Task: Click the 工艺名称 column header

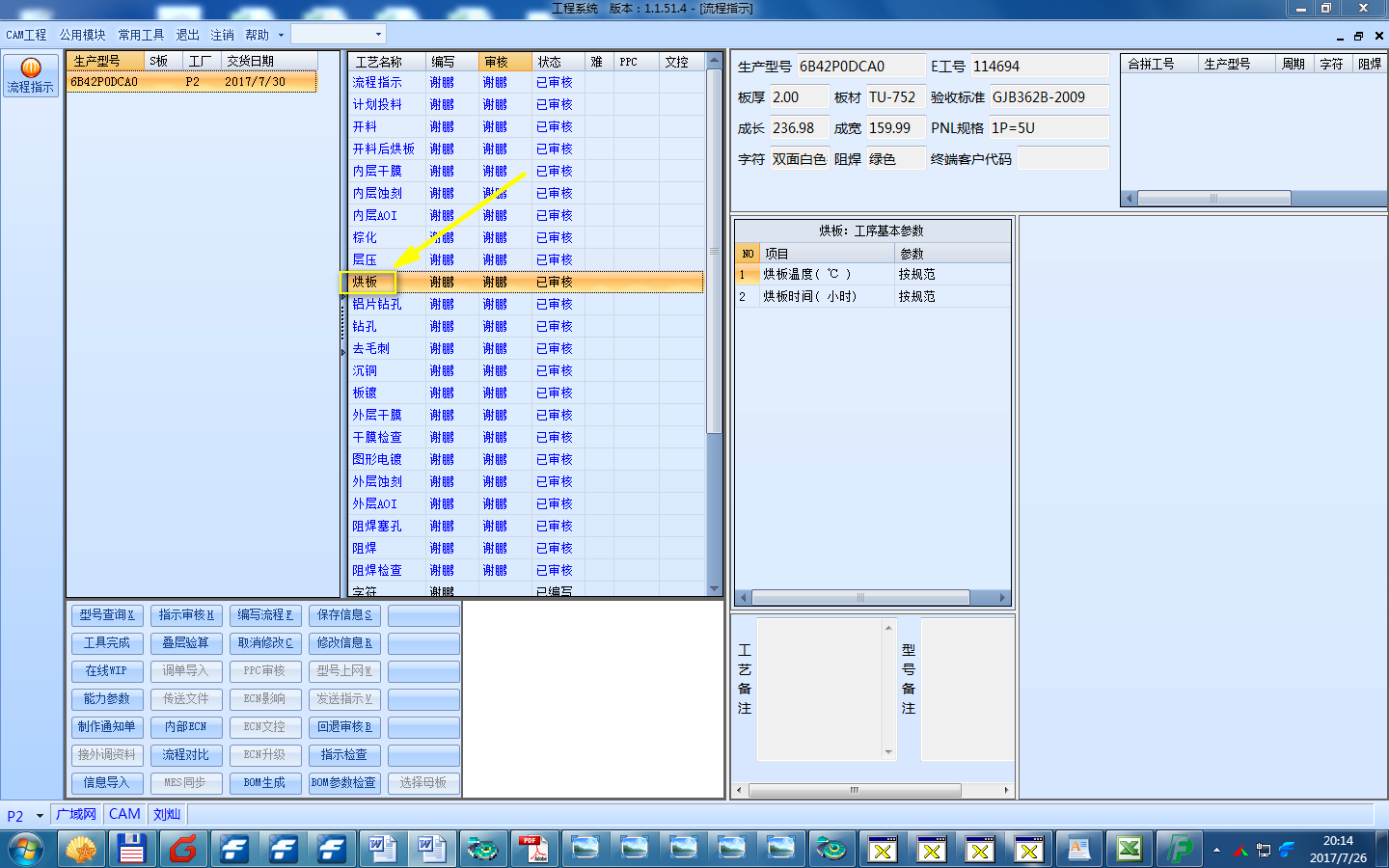Action: click(388, 62)
